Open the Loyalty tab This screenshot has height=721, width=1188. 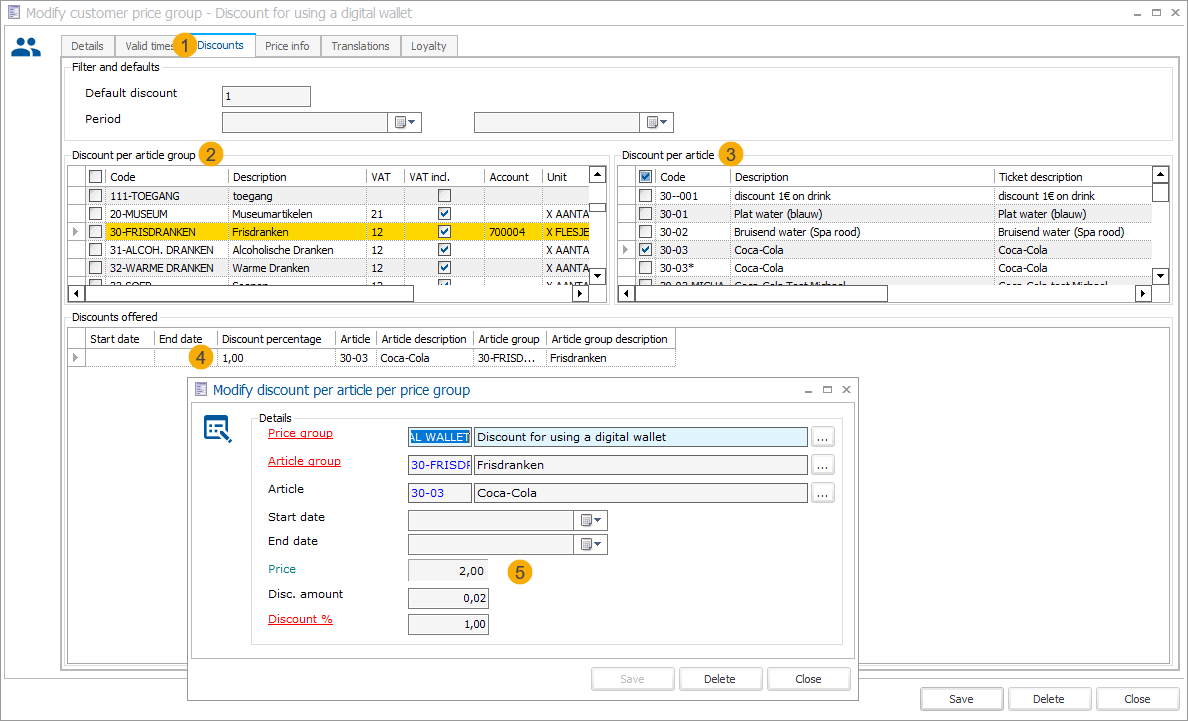tap(429, 46)
